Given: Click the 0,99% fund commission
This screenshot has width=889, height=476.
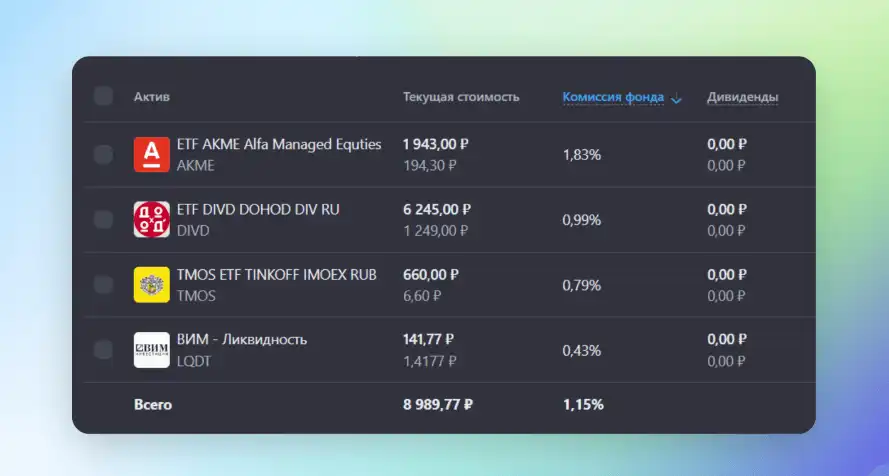Looking at the screenshot, I should pyautogui.click(x=582, y=220).
